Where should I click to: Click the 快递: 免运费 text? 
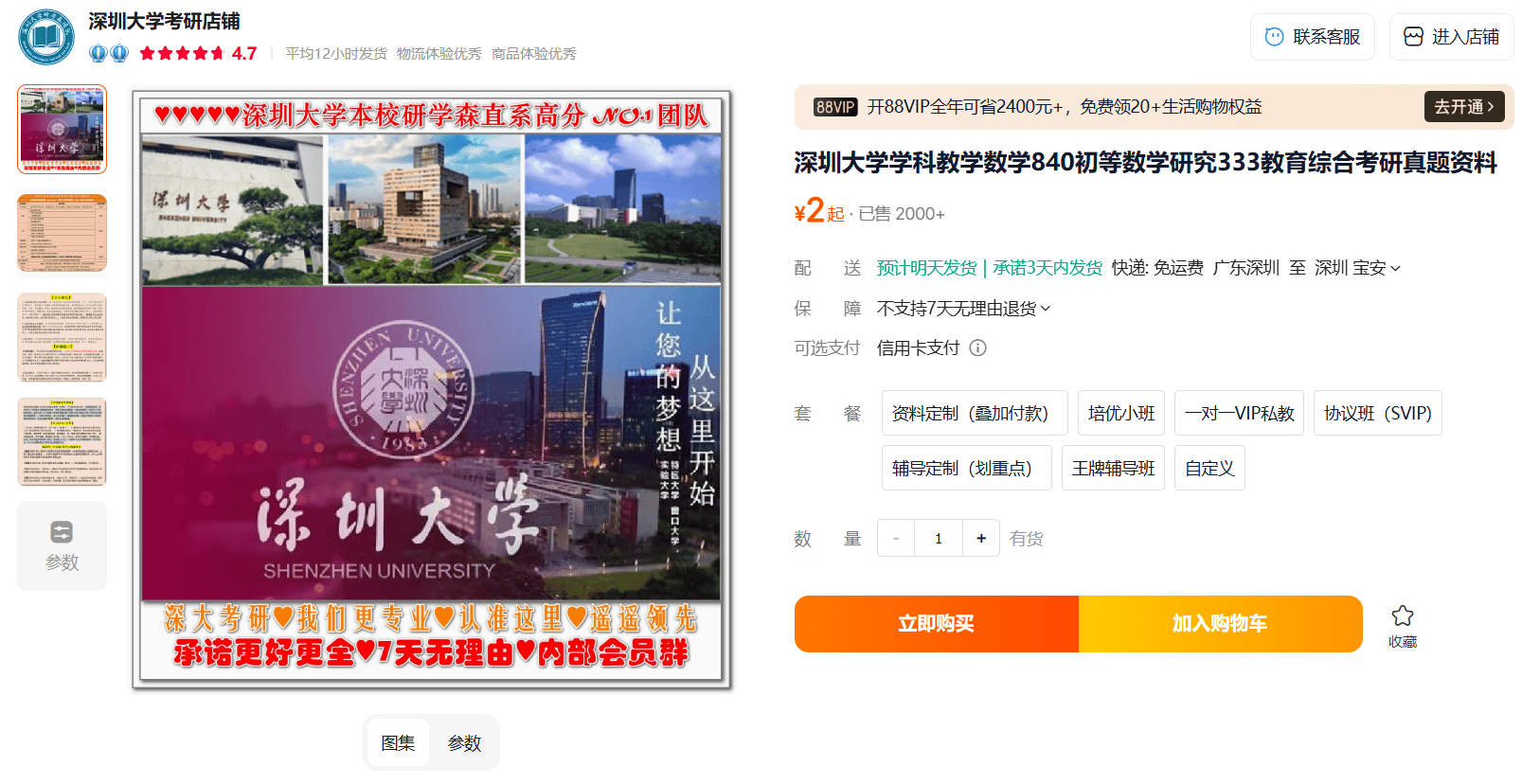(1157, 268)
